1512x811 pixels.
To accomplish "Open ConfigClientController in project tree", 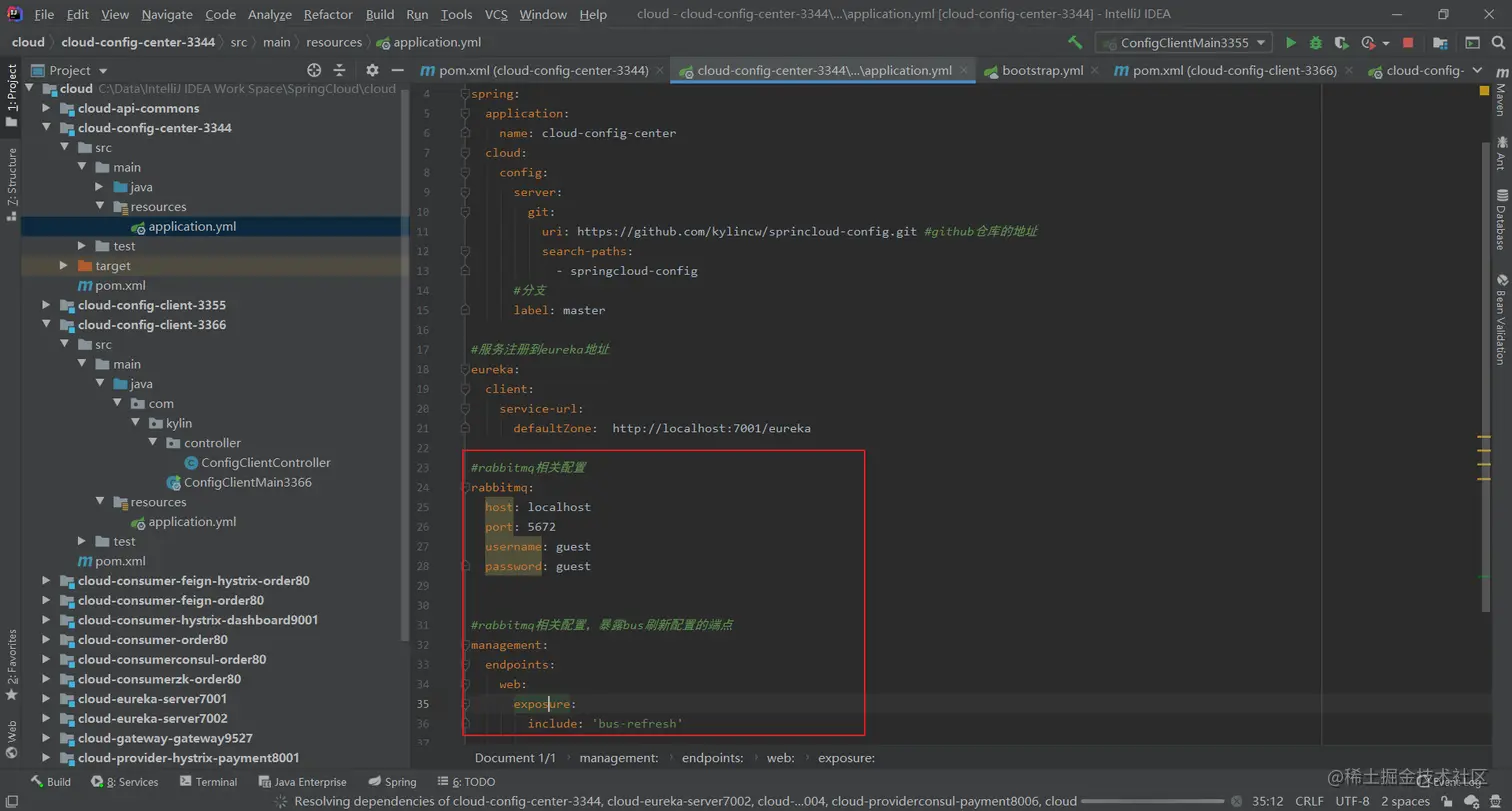I will (x=265, y=463).
